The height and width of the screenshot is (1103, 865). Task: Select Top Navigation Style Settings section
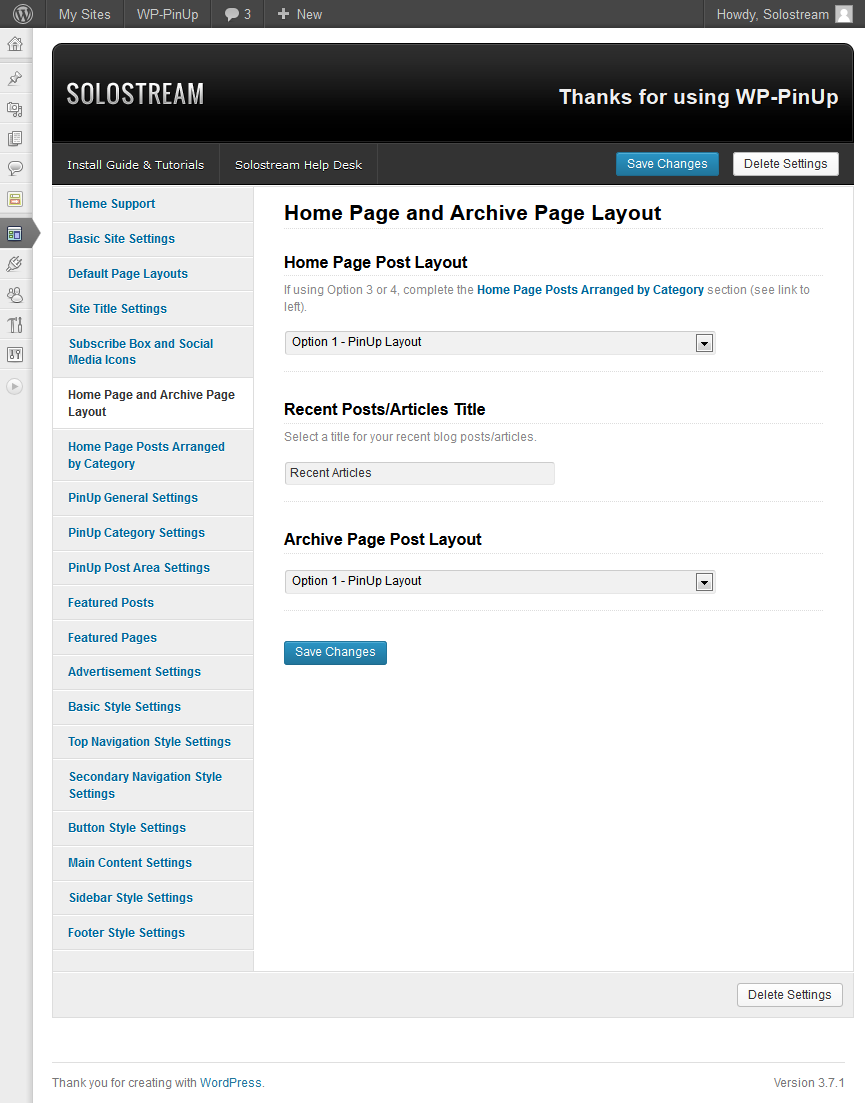[153, 742]
